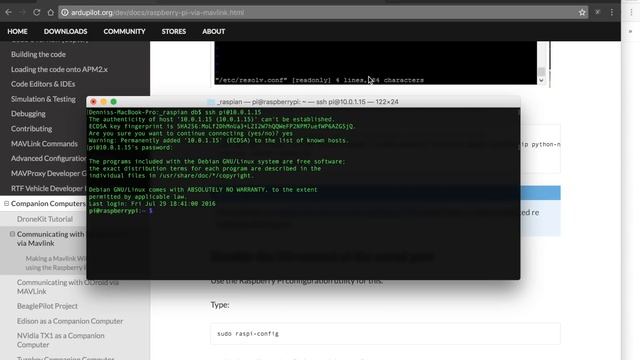Open the DOWNLOADS menu item
Viewport: 640px width, 360px height.
(x=65, y=31)
